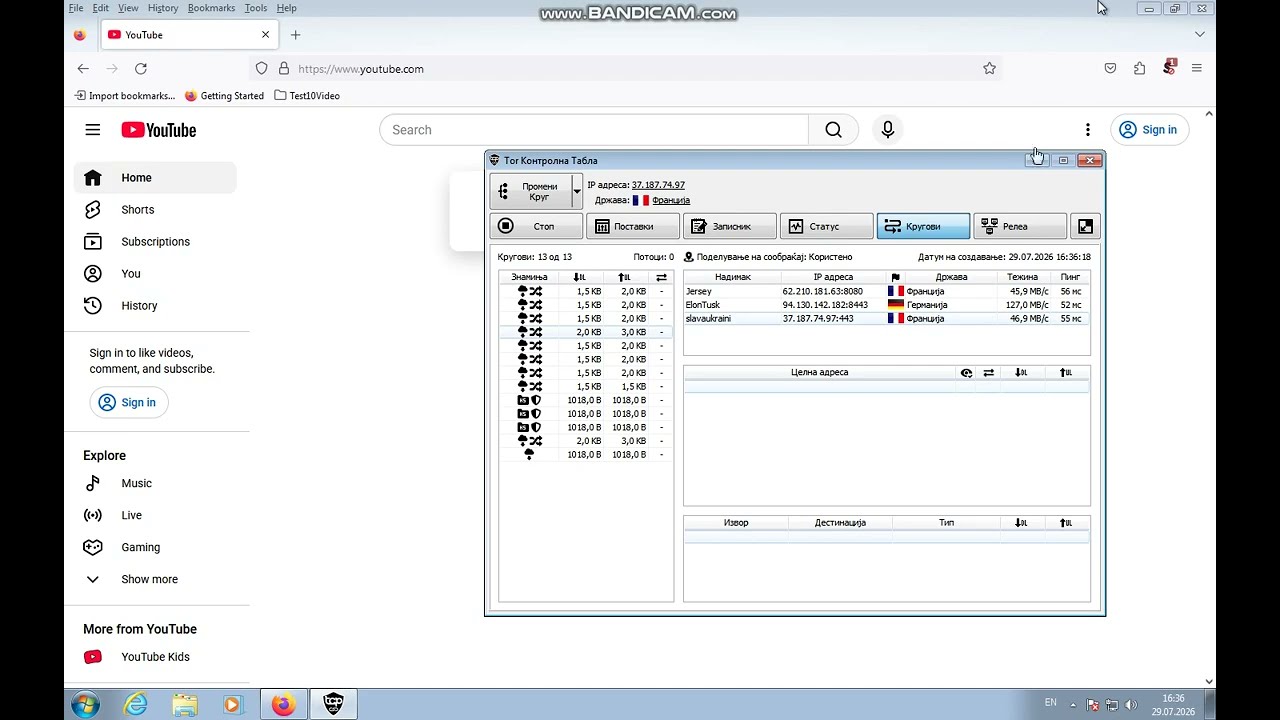Select the slavaukraini relay row
The height and width of the screenshot is (720, 1280).
coord(886,318)
